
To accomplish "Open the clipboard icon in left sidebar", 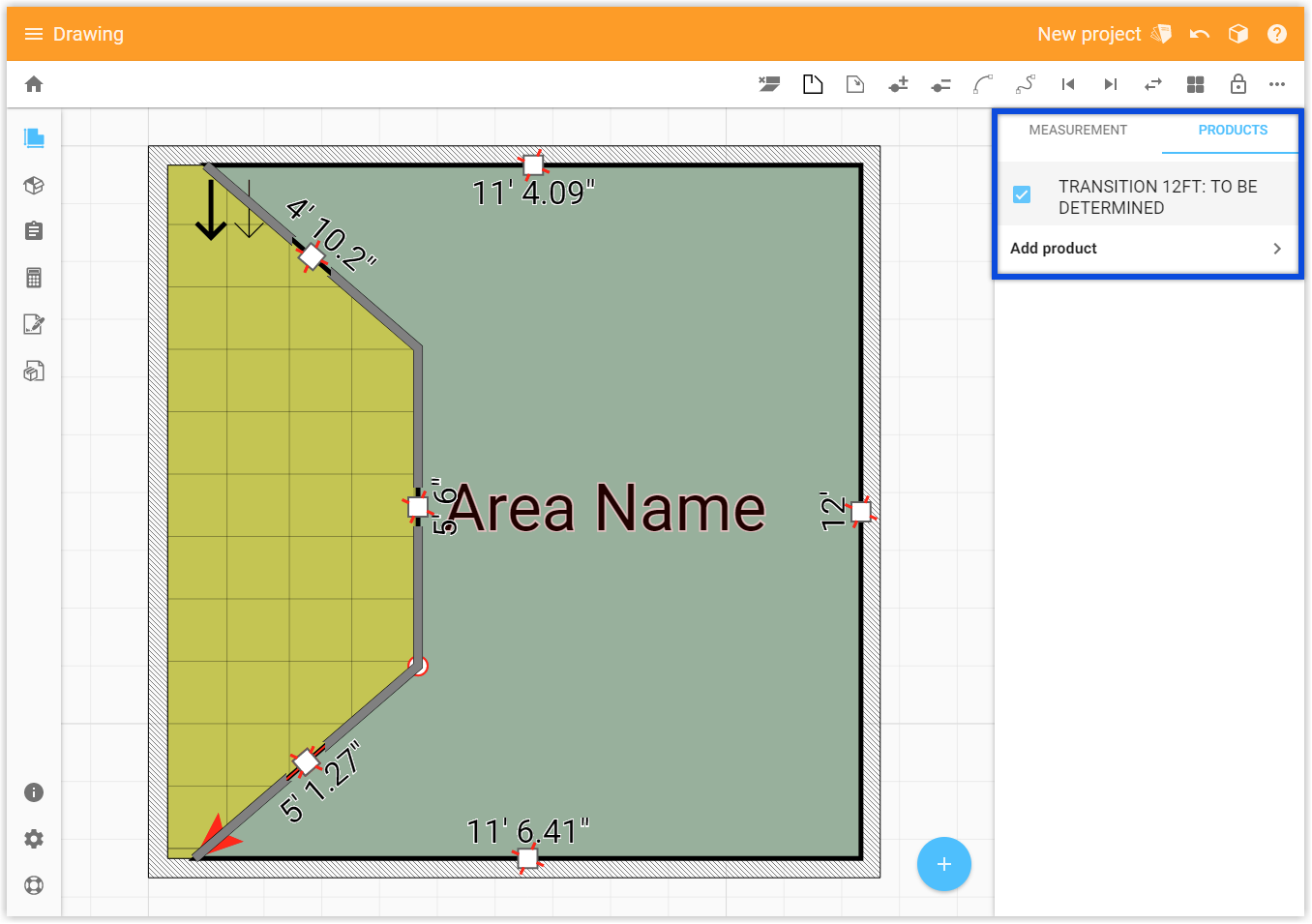I will click(x=34, y=231).
